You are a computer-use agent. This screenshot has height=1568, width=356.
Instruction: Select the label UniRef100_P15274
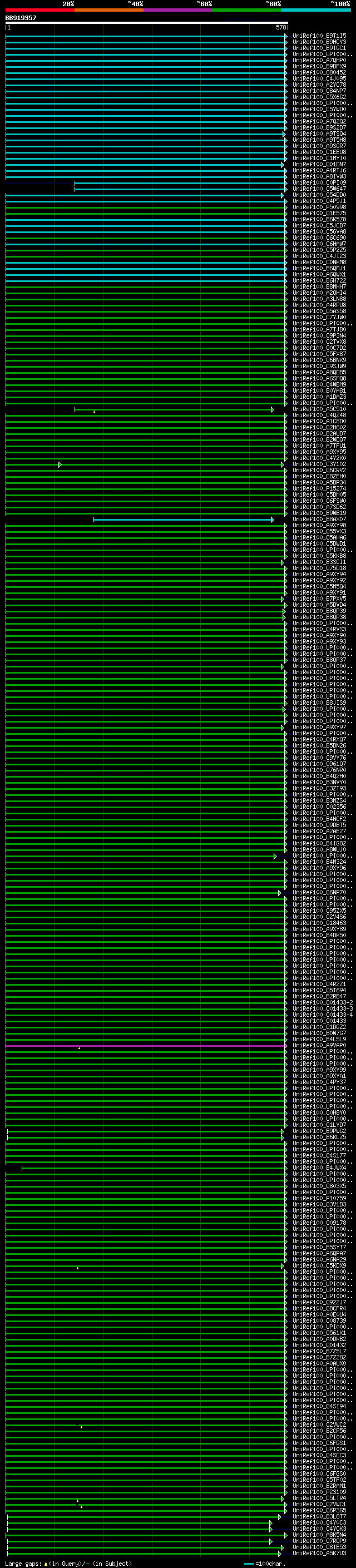click(319, 488)
